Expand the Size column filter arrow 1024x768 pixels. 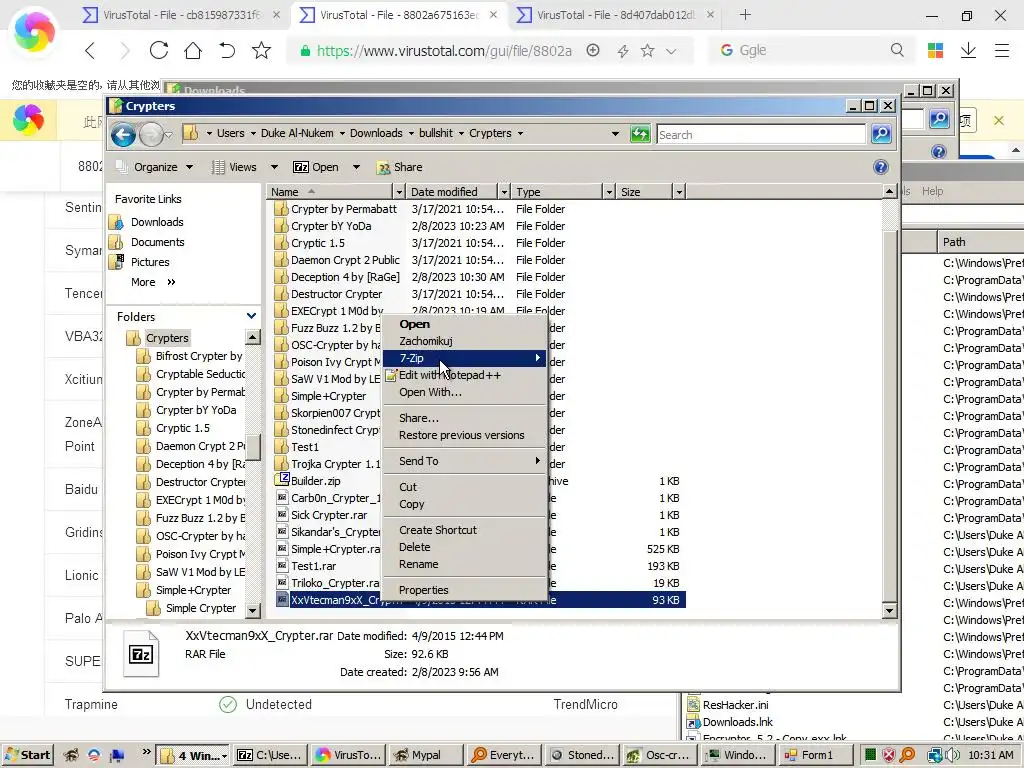pos(679,192)
